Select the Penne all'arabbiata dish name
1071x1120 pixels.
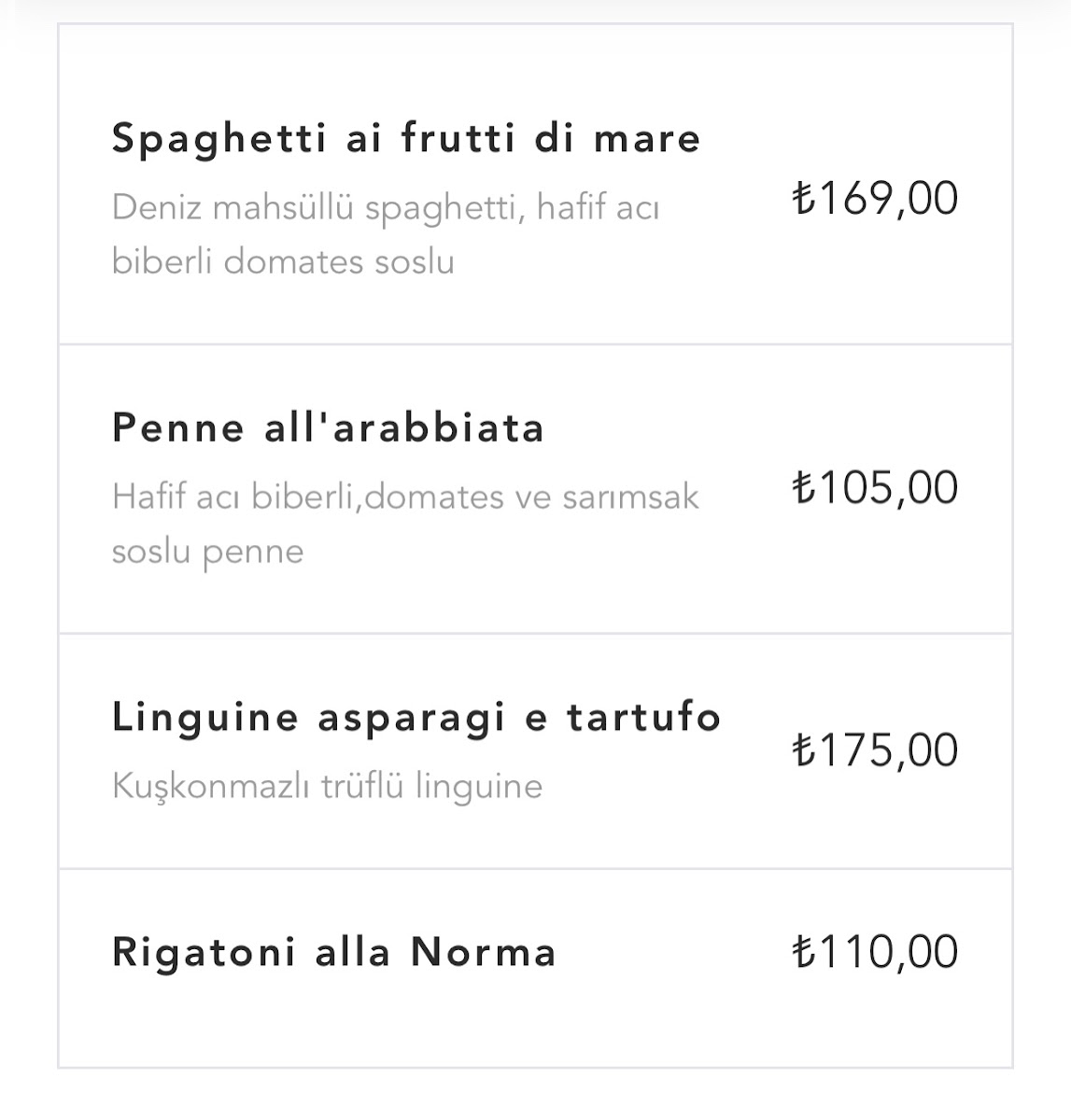click(328, 428)
